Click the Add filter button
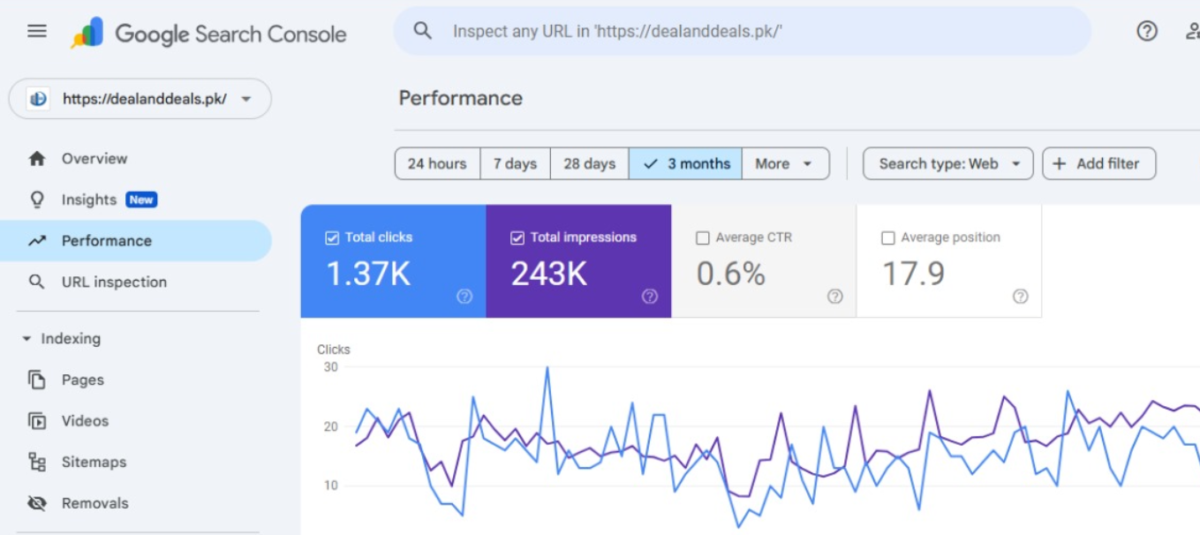Screen dimensions: 1200x535 tap(1099, 164)
